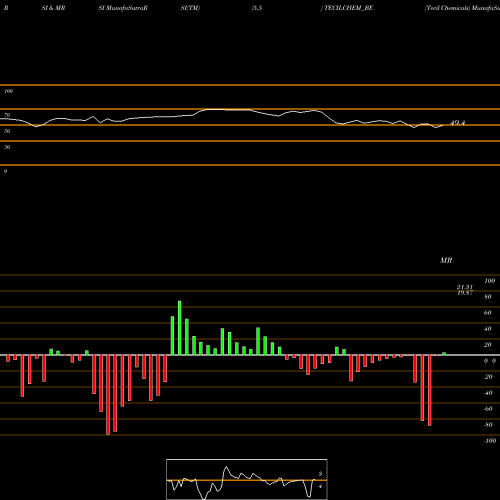This screenshot has height=500, width=500.
Task: Click the 50 level label on RSI axis
Action: pos(7,131)
